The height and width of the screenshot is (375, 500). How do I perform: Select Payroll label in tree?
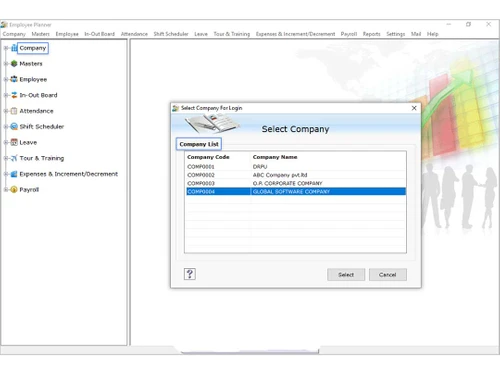point(29,190)
